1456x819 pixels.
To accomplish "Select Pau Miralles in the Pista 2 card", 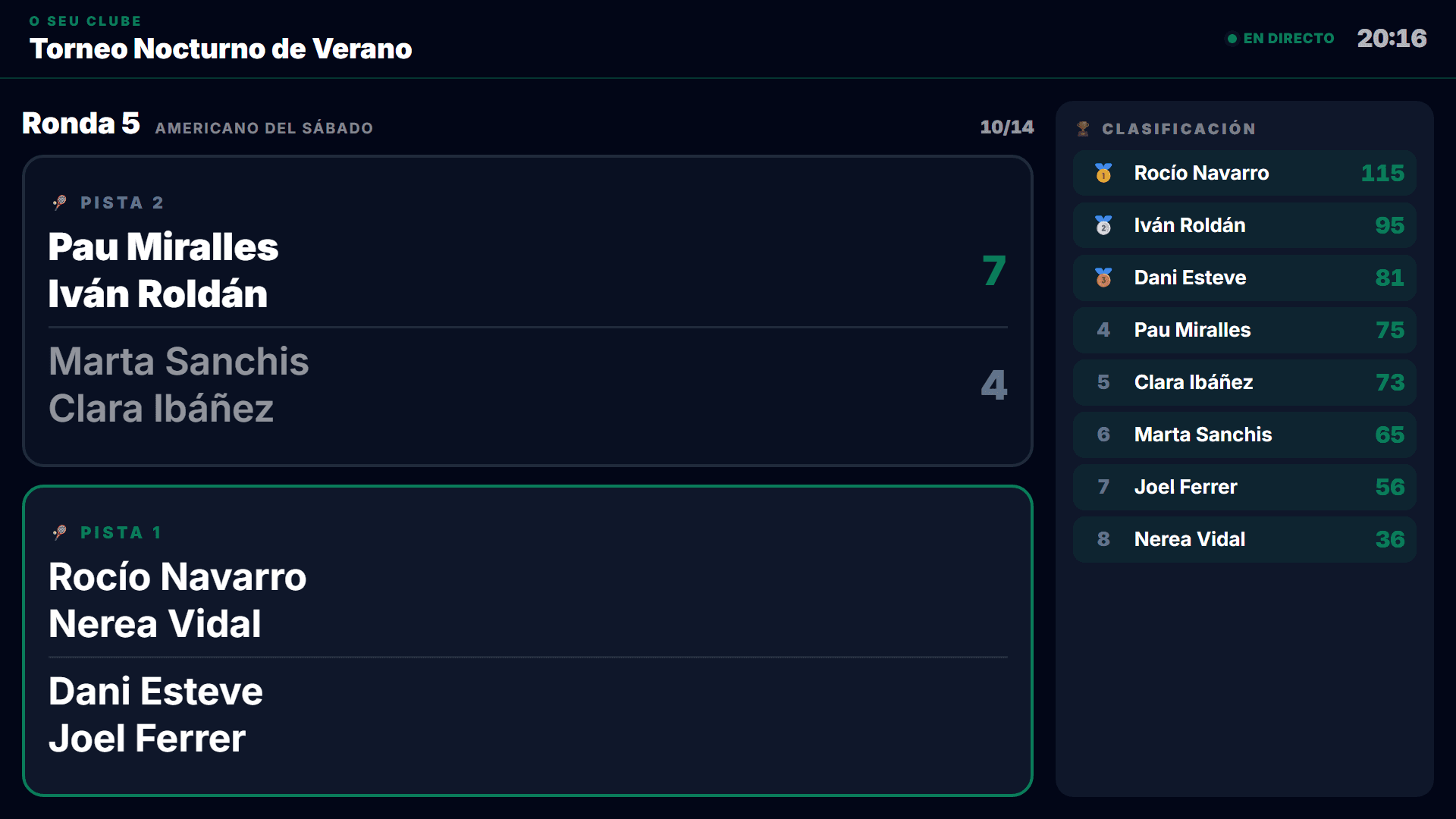I will (x=163, y=246).
